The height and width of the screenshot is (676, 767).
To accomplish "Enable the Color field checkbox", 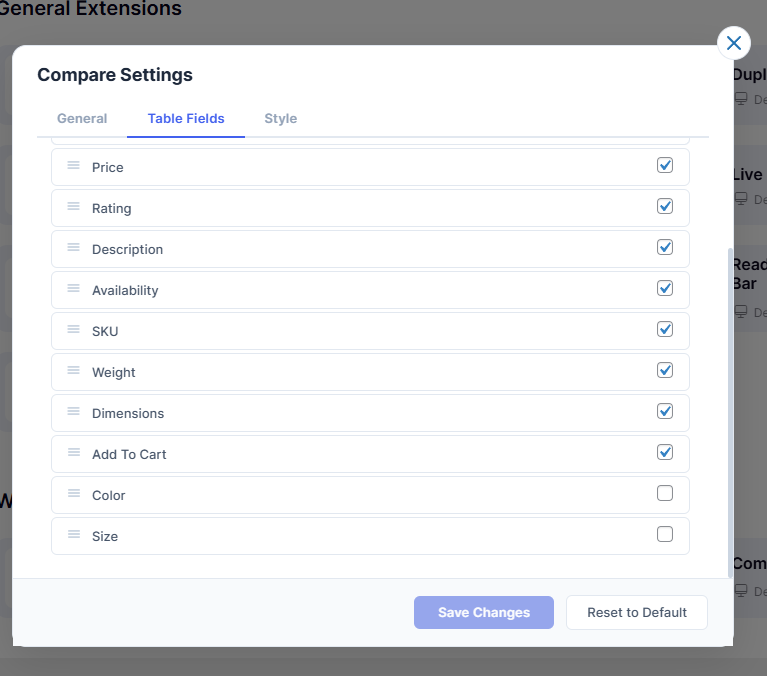I will pyautogui.click(x=665, y=493).
